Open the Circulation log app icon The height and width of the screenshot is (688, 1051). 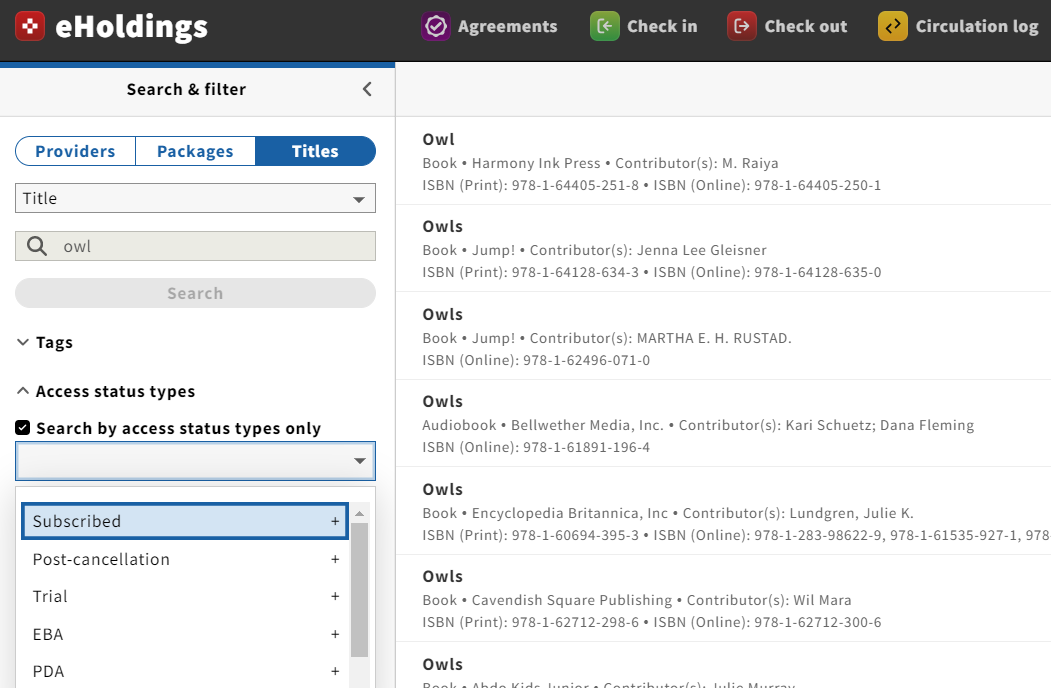pos(893,26)
